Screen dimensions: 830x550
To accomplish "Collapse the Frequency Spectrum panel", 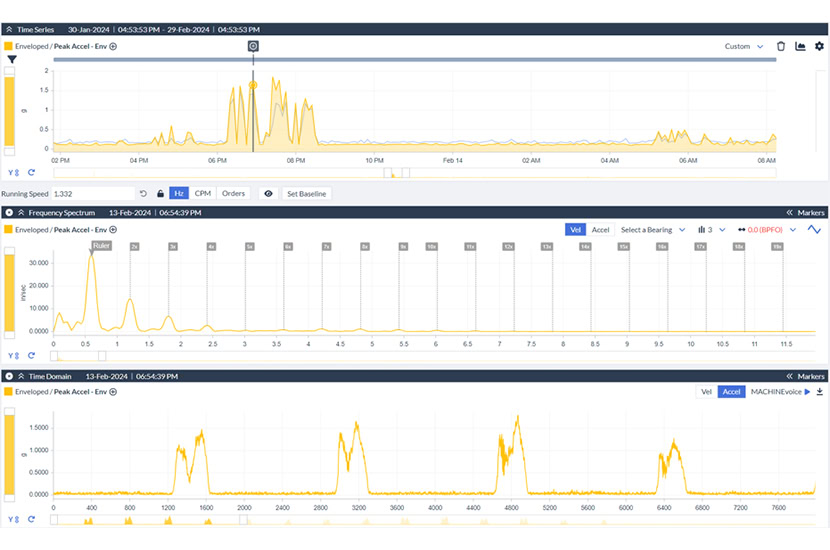I will 21,213.
